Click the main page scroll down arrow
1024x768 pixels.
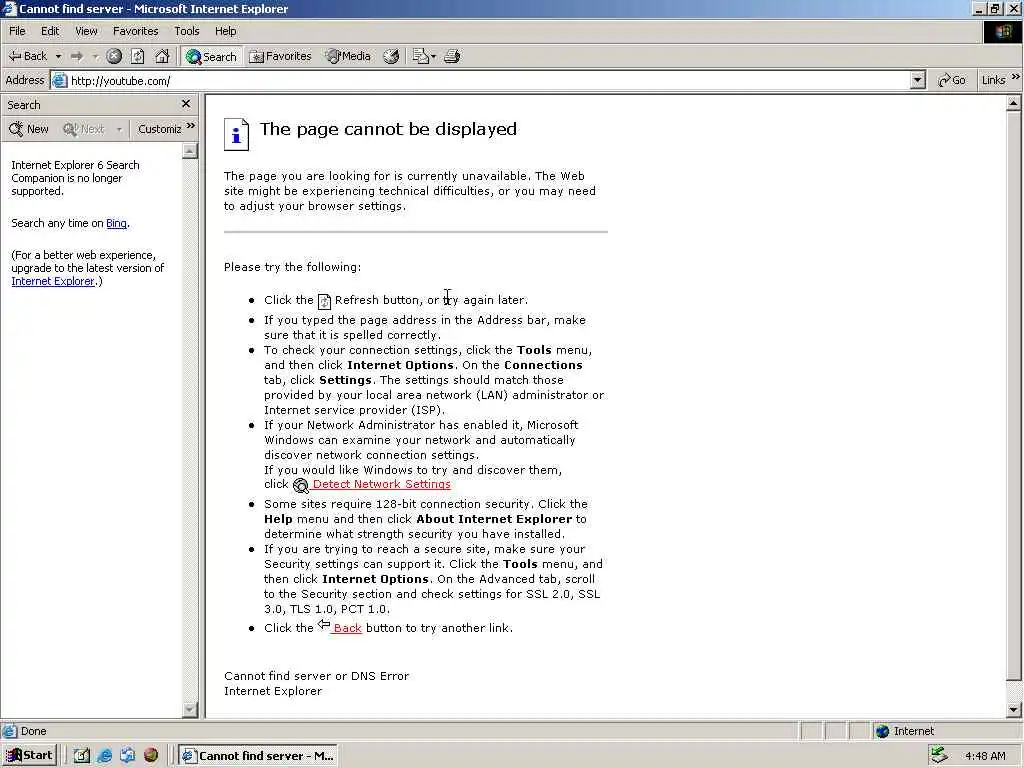pos(1013,710)
